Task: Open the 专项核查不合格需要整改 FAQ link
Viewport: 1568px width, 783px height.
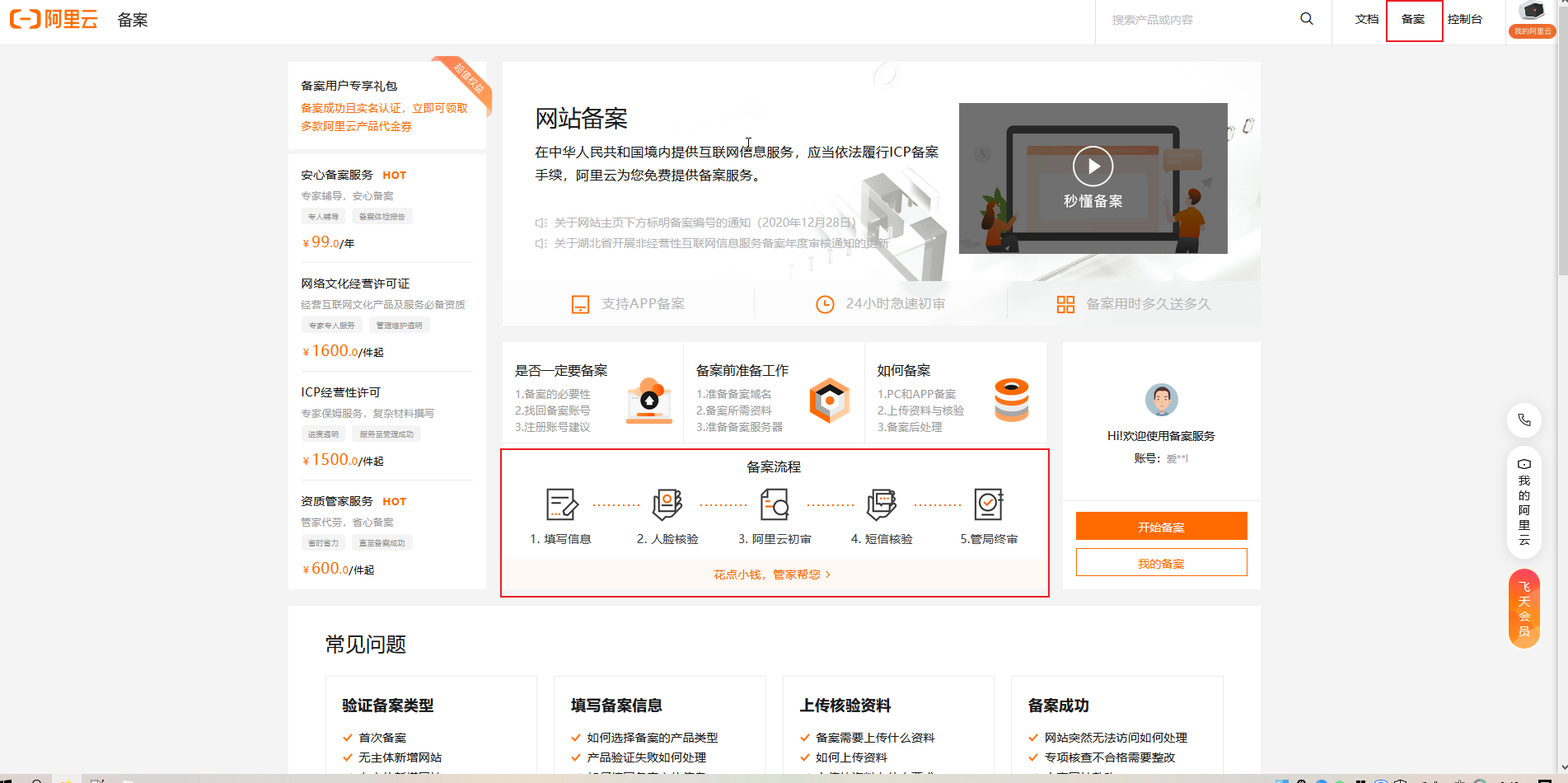Action: tap(1110, 757)
